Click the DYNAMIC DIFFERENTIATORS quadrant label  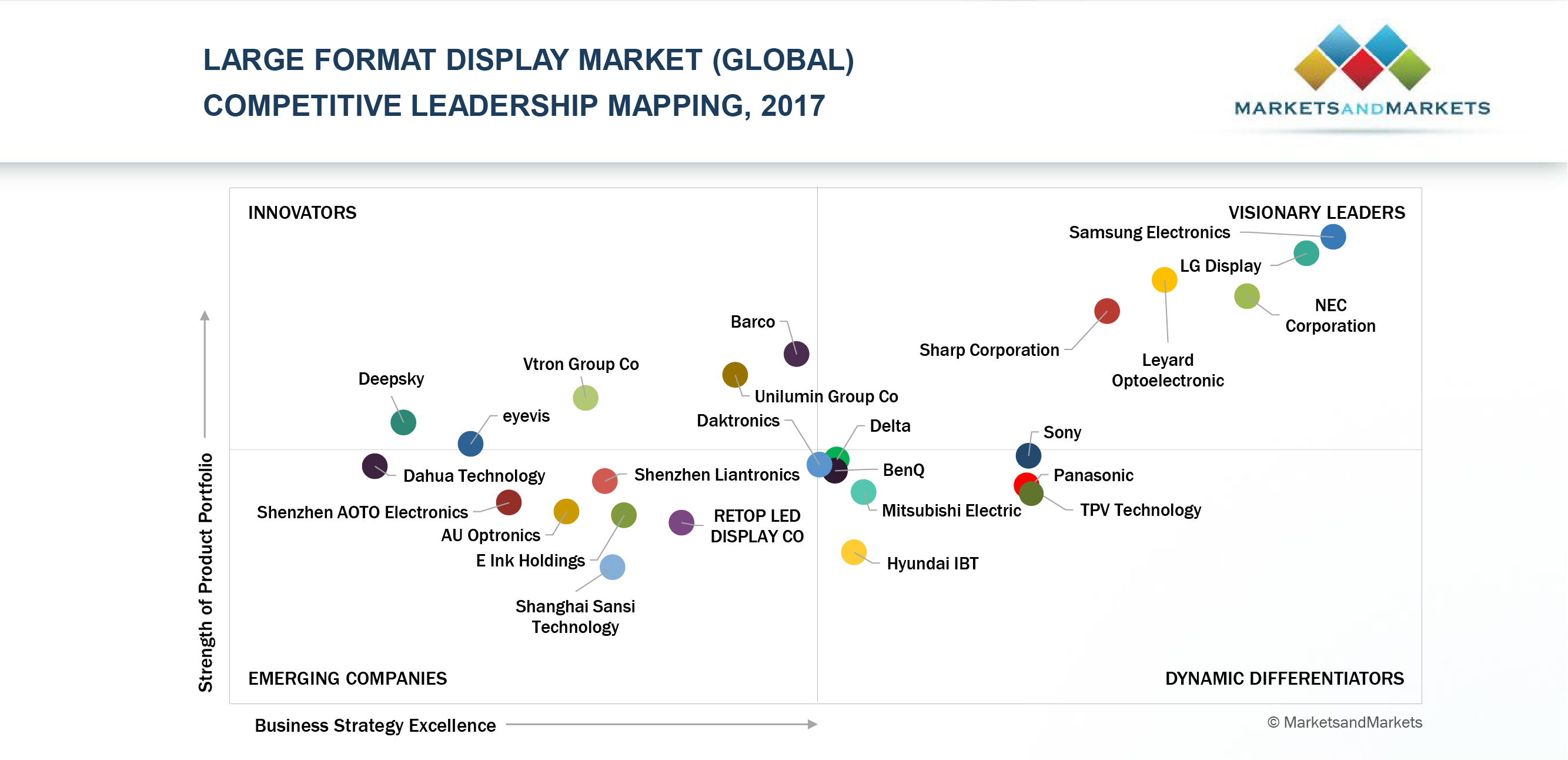pyautogui.click(x=1284, y=678)
